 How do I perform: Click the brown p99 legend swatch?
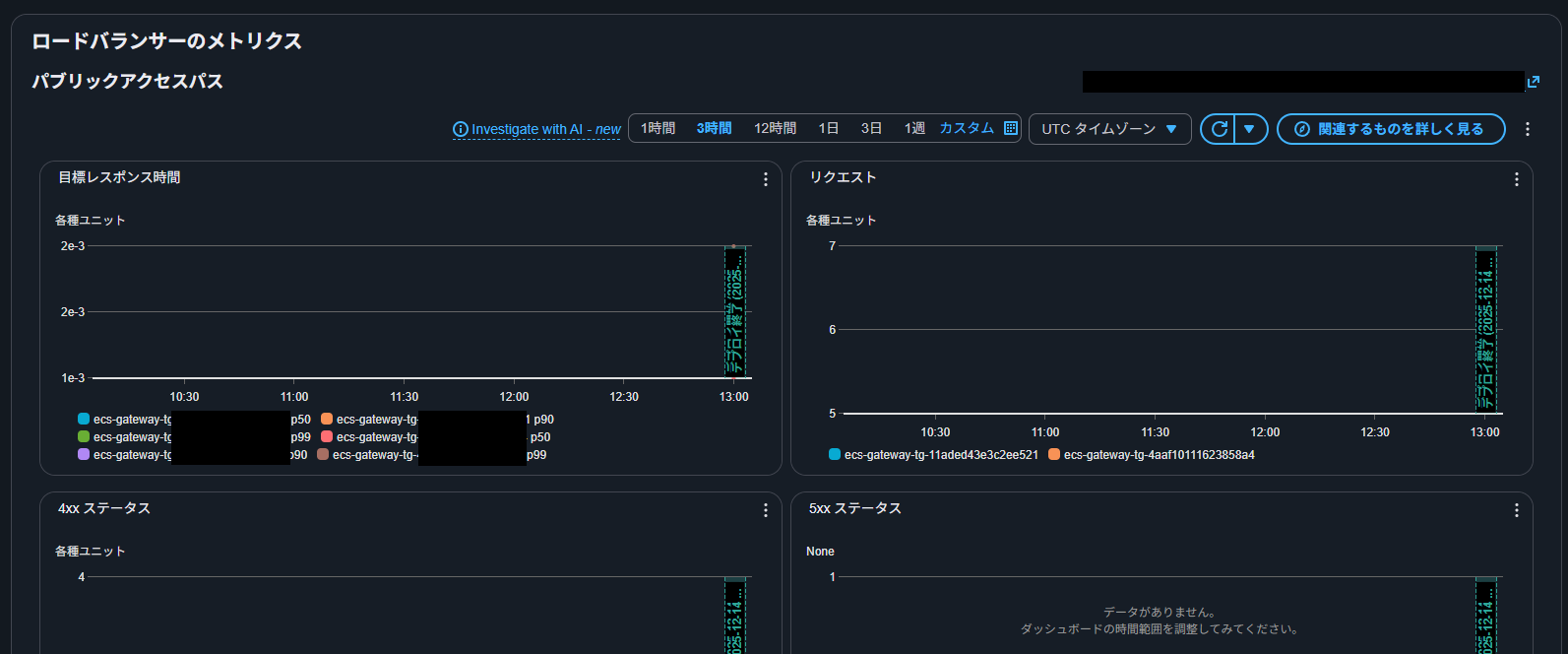pos(323,455)
